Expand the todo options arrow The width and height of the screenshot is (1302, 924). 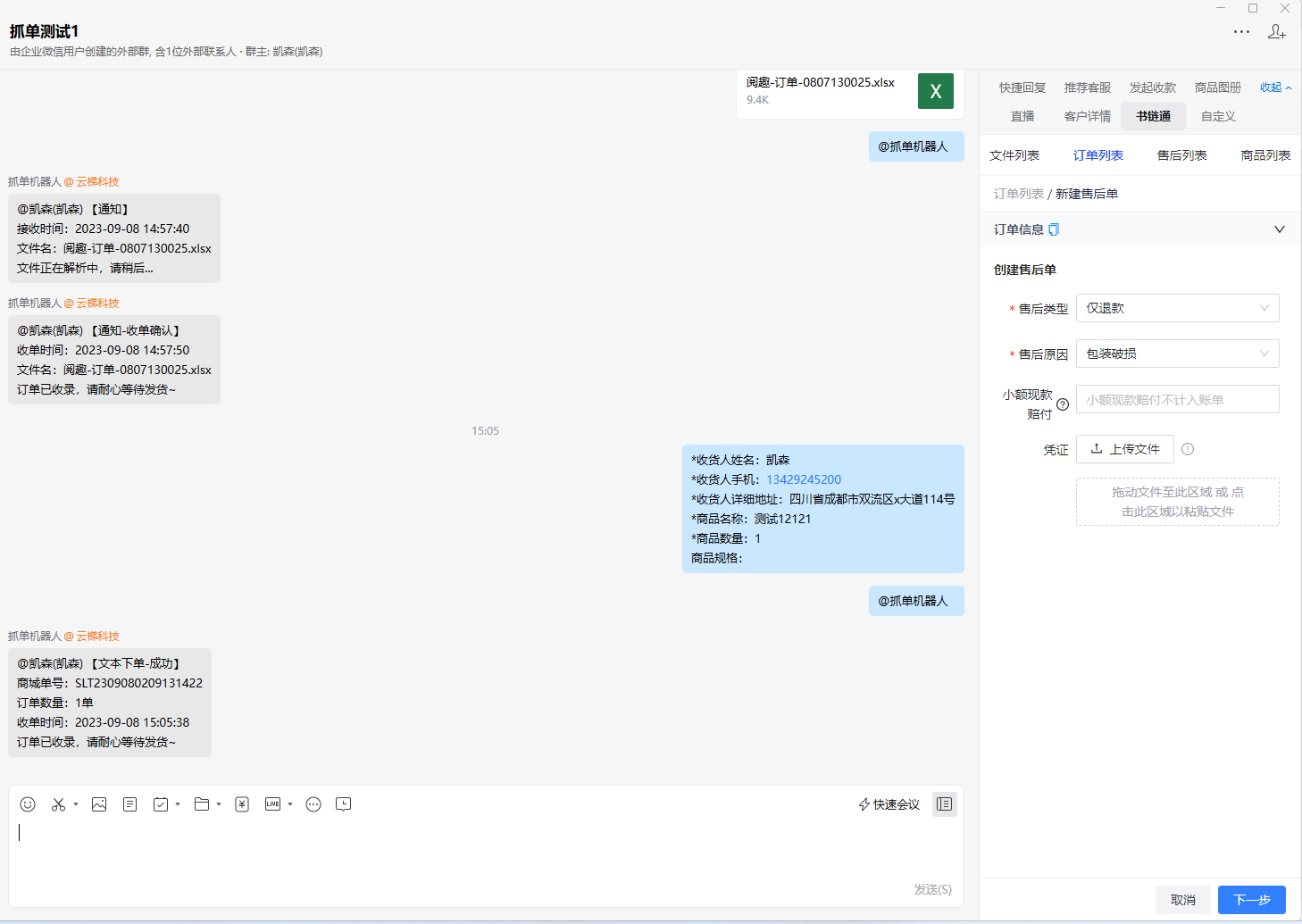click(x=178, y=804)
